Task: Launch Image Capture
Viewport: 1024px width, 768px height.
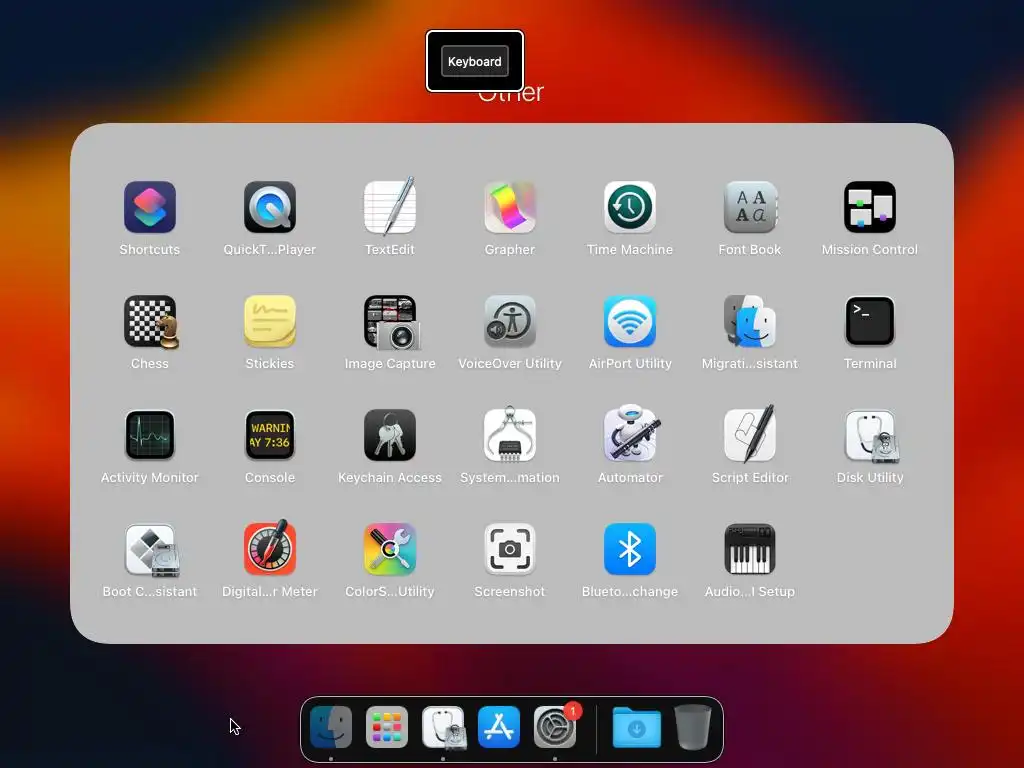Action: pyautogui.click(x=390, y=321)
